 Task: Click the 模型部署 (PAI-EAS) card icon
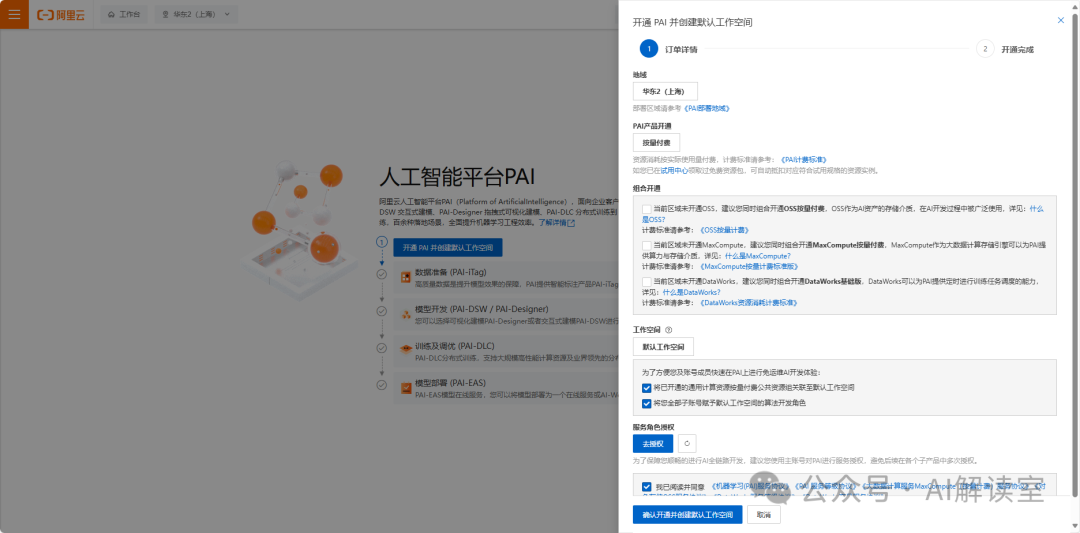pos(406,388)
